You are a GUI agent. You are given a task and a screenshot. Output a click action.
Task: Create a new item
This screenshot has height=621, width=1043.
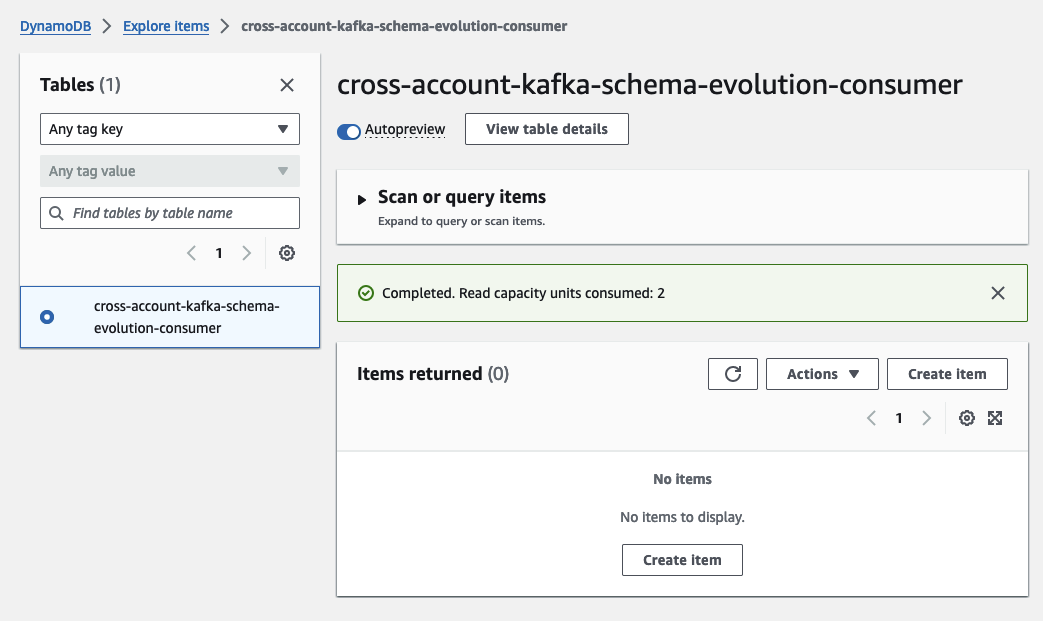pos(947,373)
